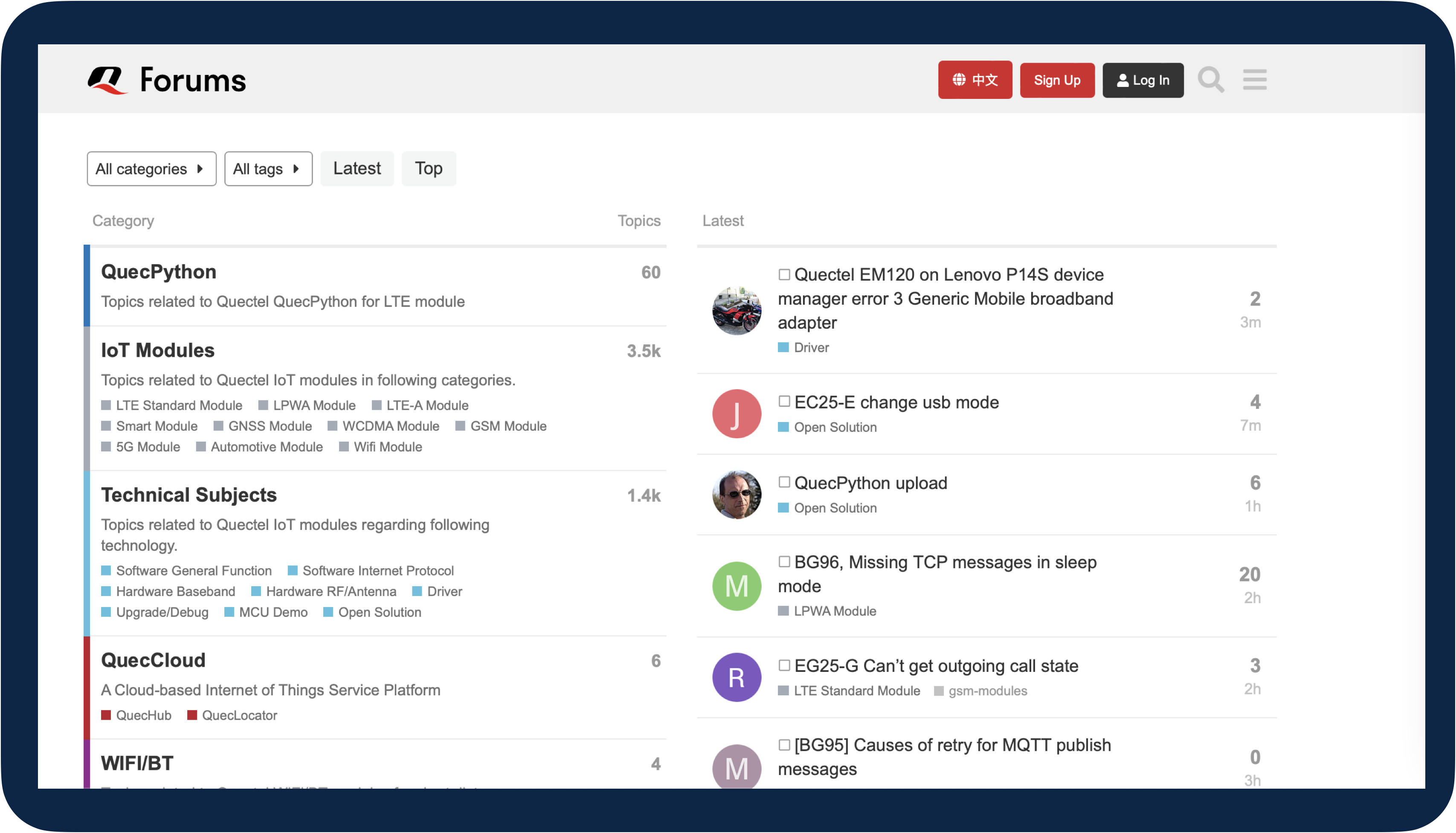Viewport: 1456px width, 833px height.
Task: Select the Smart Module subcategory
Action: (149, 426)
